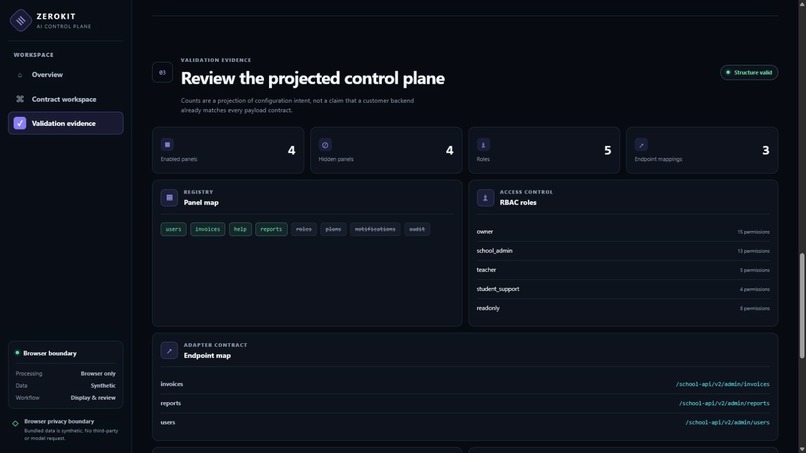806x453 pixels.
Task: Click the Roles person icon
Action: 483,145
